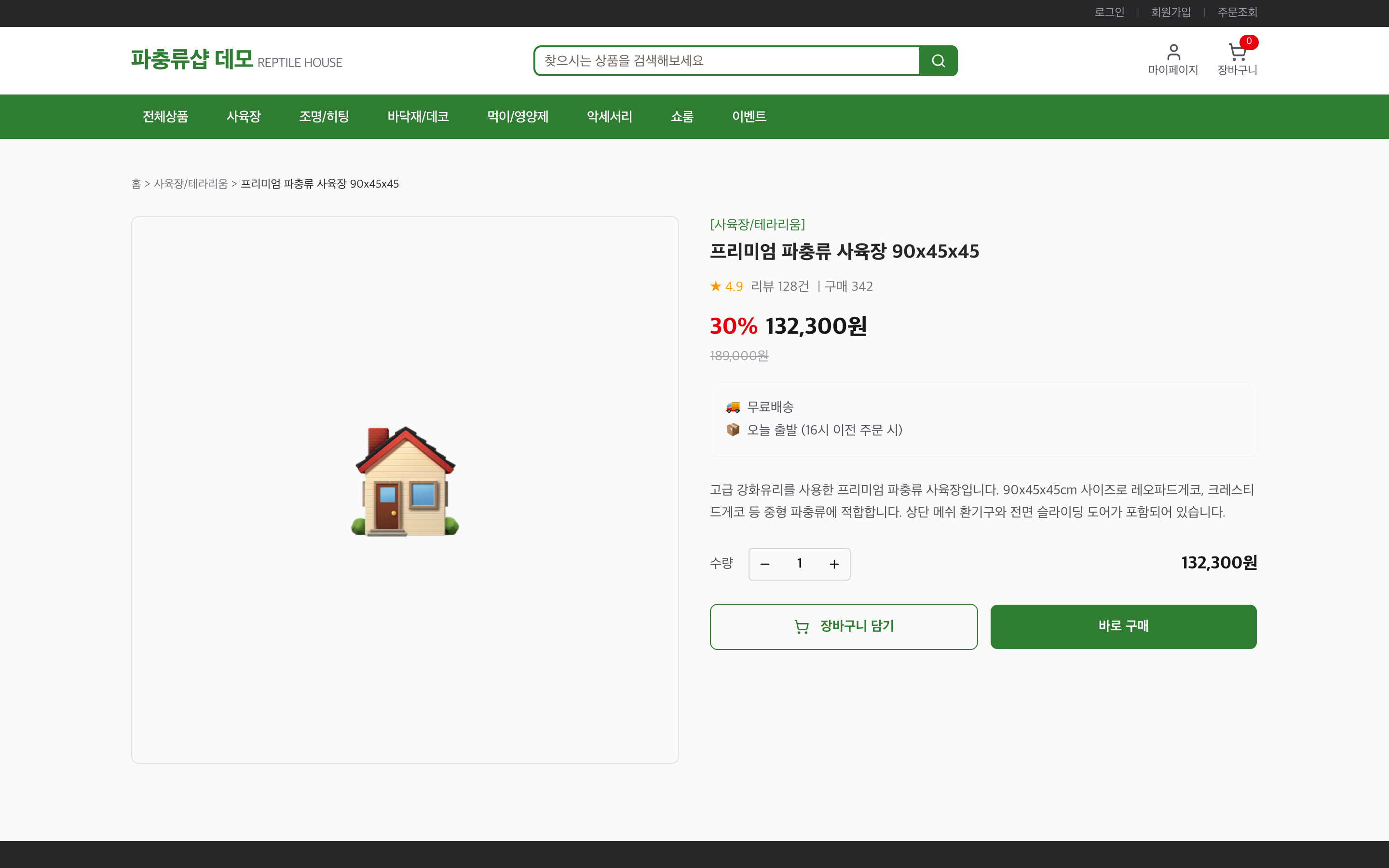Select 먹이/영양제 in navigation

(517, 117)
